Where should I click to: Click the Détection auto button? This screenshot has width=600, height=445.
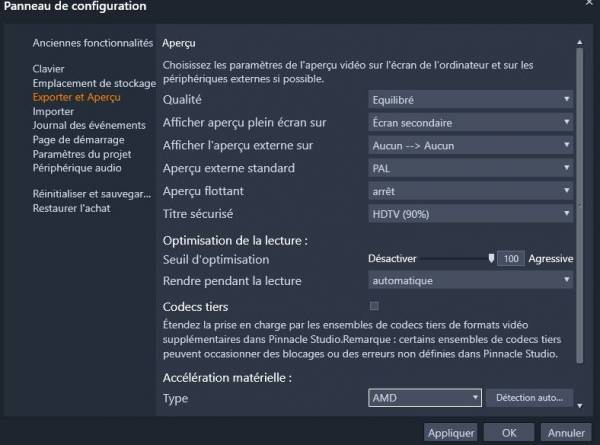click(529, 398)
